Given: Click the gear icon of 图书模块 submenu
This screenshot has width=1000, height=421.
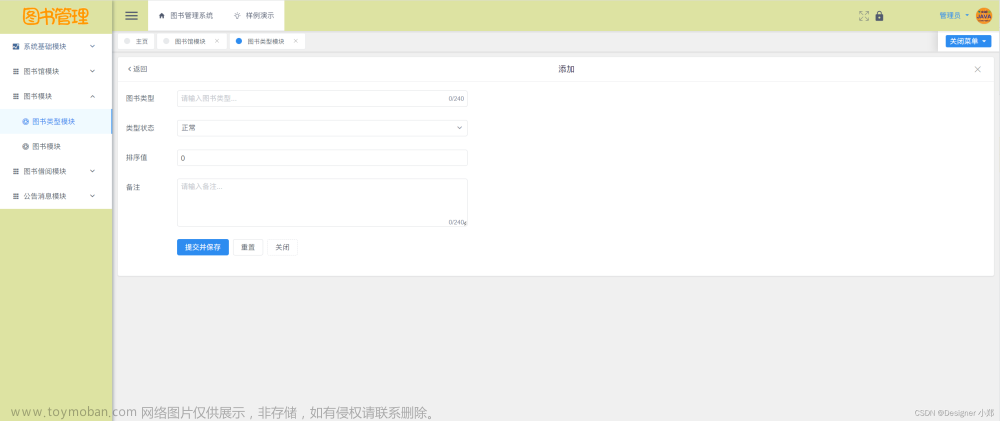Looking at the screenshot, I should click(x=26, y=146).
